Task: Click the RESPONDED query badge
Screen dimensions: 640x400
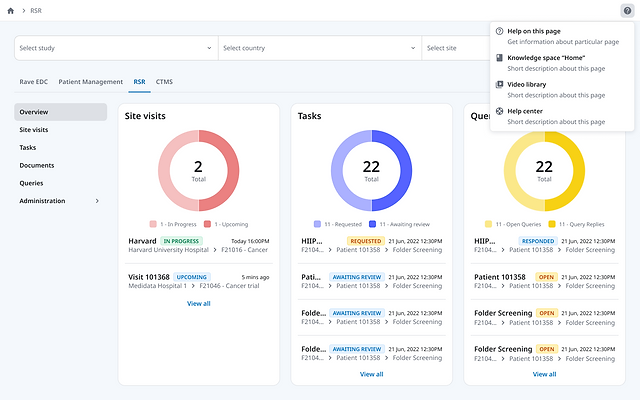Action: pos(538,241)
